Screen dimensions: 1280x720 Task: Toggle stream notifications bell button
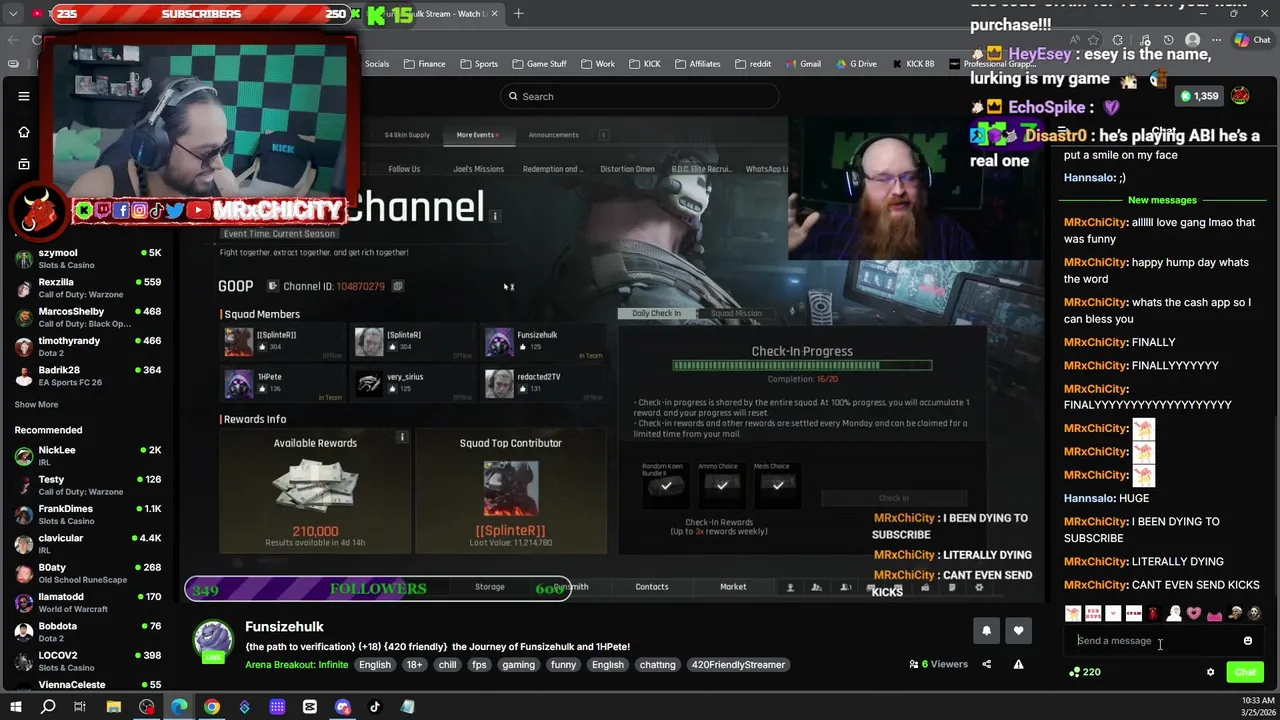tap(986, 630)
